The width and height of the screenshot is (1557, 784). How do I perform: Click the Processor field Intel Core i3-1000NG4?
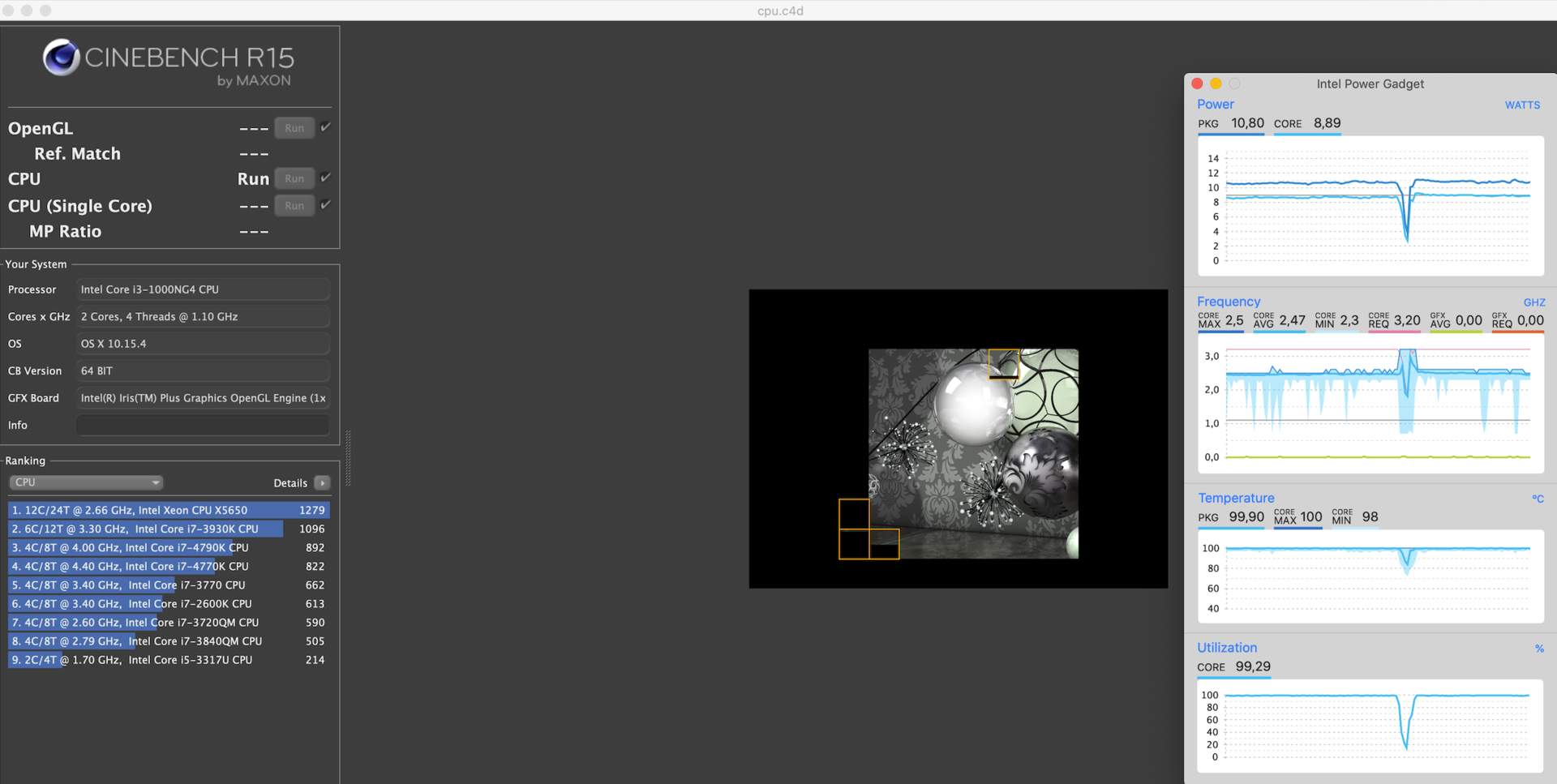pos(203,289)
